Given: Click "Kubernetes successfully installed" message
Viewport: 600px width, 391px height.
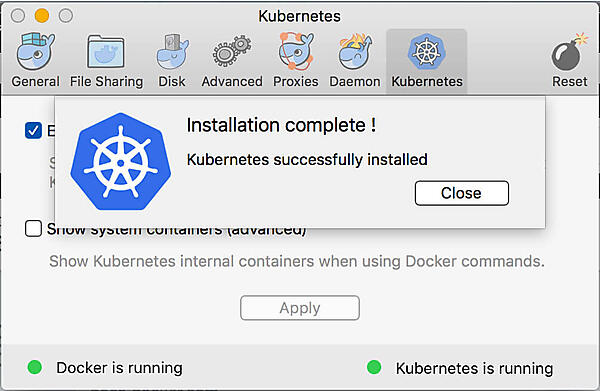Looking at the screenshot, I should coord(307,160).
